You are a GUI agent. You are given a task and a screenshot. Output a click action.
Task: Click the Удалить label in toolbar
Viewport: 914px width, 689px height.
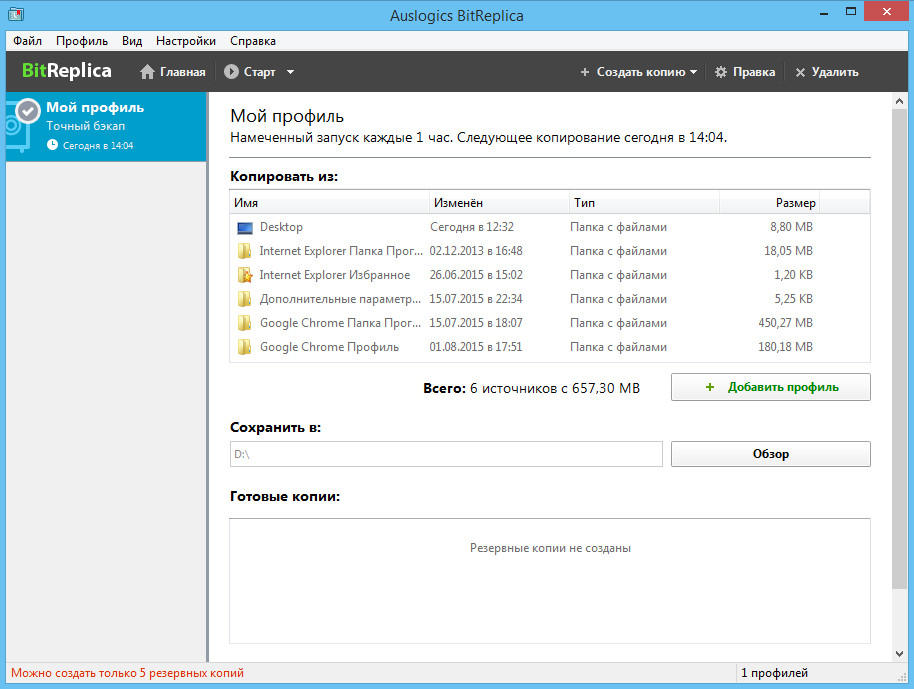[835, 72]
